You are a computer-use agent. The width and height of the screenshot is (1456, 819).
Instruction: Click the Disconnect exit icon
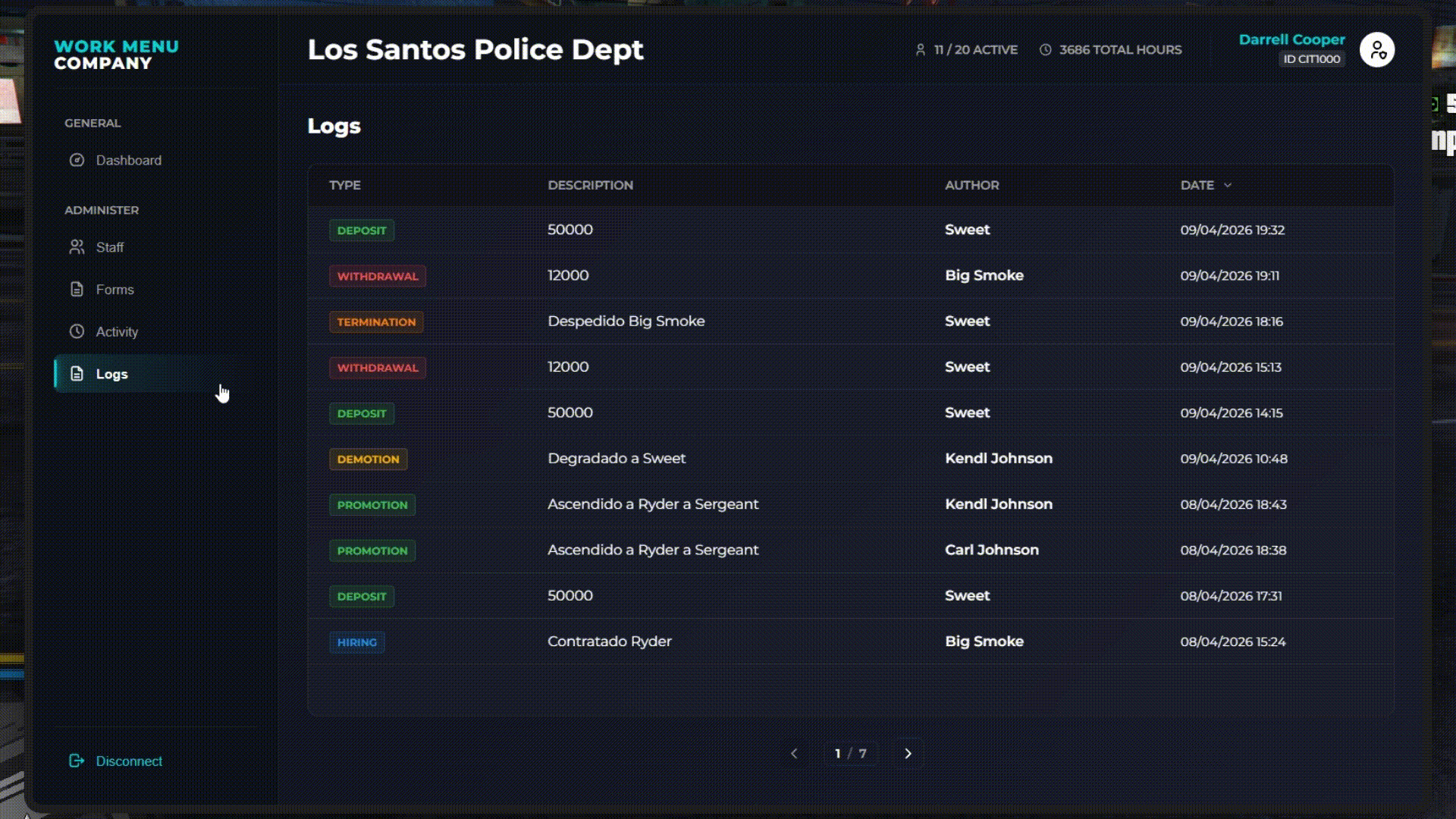[77, 761]
